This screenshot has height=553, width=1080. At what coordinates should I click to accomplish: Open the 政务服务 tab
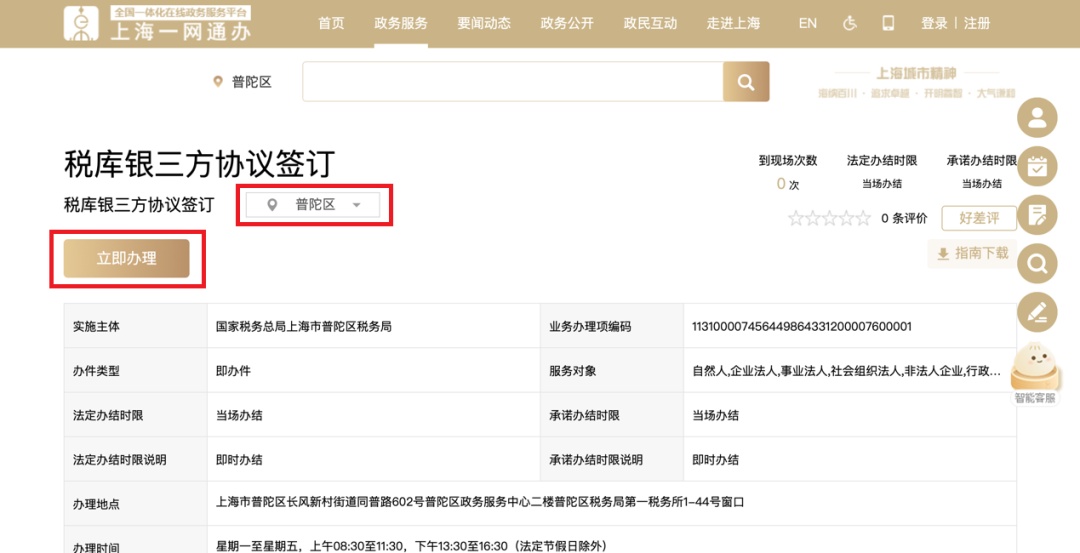(x=401, y=23)
